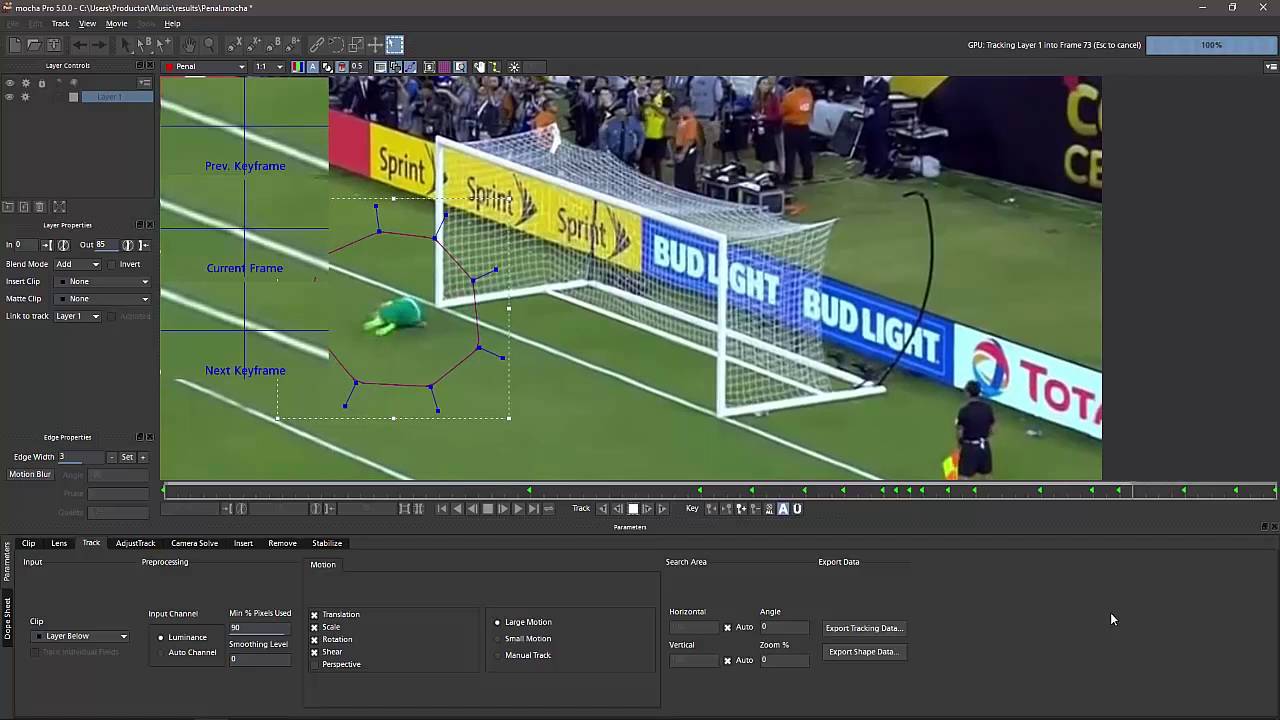Uncheck the Shear motion checkbox
Image resolution: width=1280 pixels, height=720 pixels.
tap(314, 652)
